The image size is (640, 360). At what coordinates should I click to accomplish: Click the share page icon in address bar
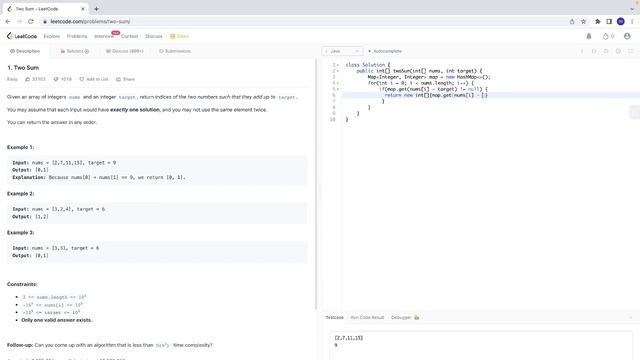coord(572,22)
